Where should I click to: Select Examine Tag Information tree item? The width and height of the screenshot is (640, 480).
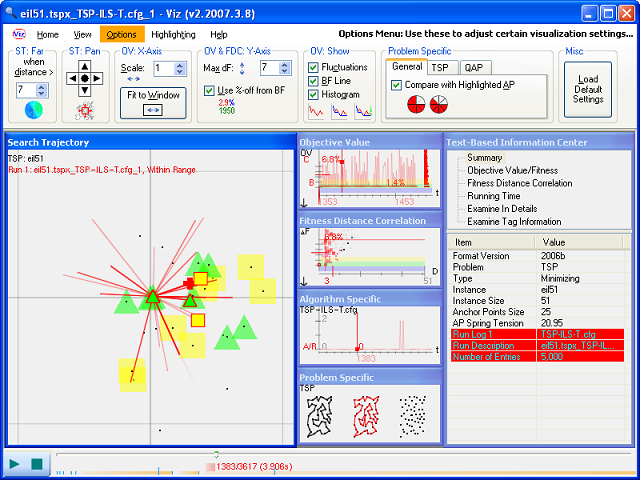click(514, 222)
